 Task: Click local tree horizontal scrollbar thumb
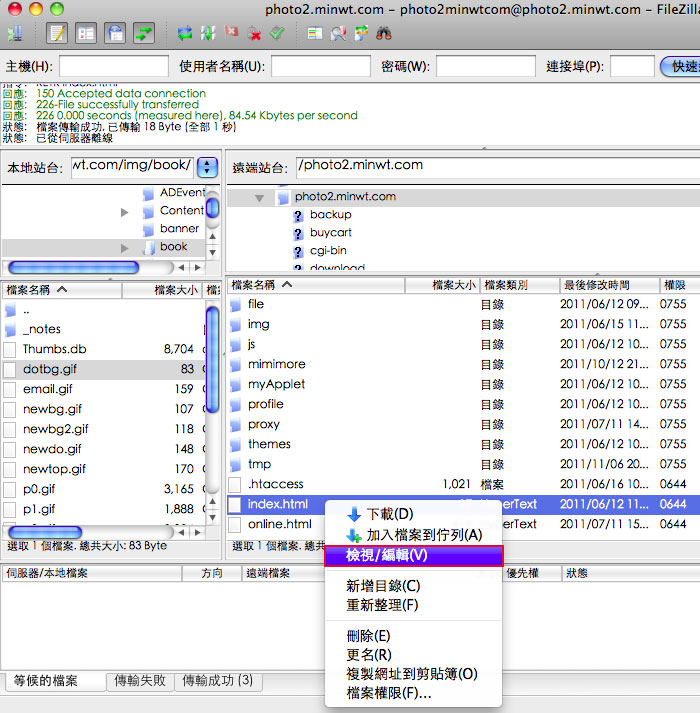point(74,267)
